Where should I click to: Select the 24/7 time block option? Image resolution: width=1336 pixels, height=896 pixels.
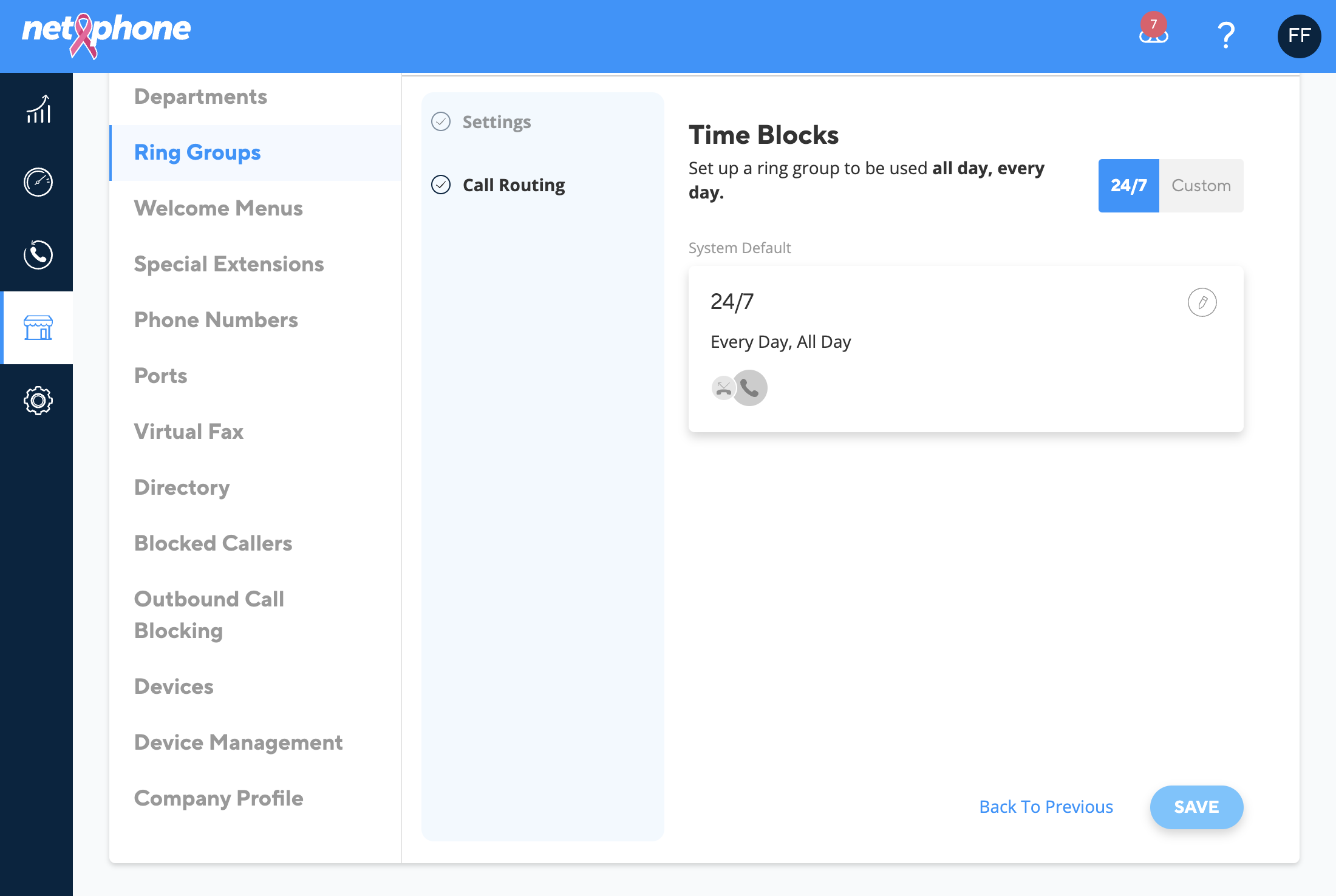[1128, 186]
